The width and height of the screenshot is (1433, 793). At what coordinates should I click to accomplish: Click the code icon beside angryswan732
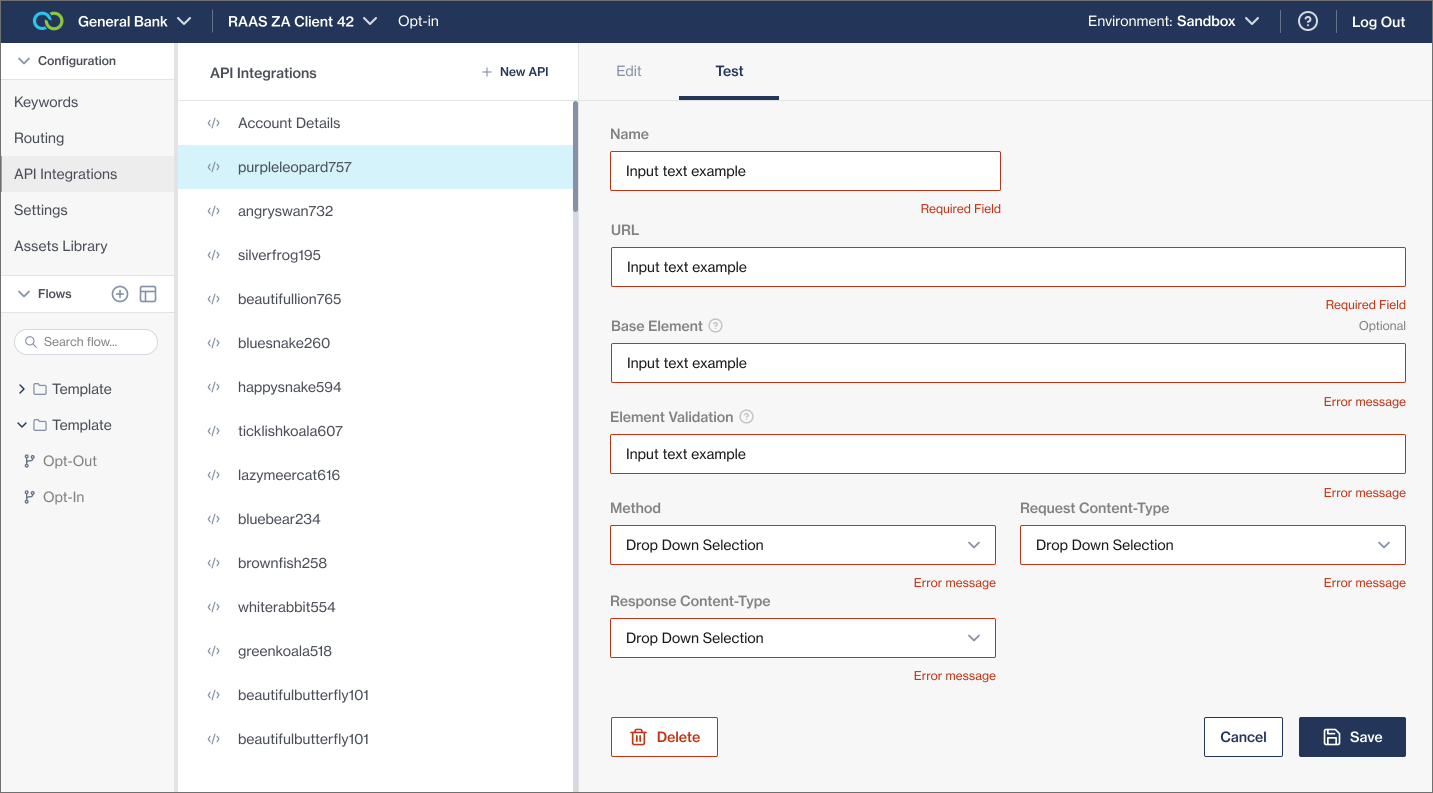point(213,211)
